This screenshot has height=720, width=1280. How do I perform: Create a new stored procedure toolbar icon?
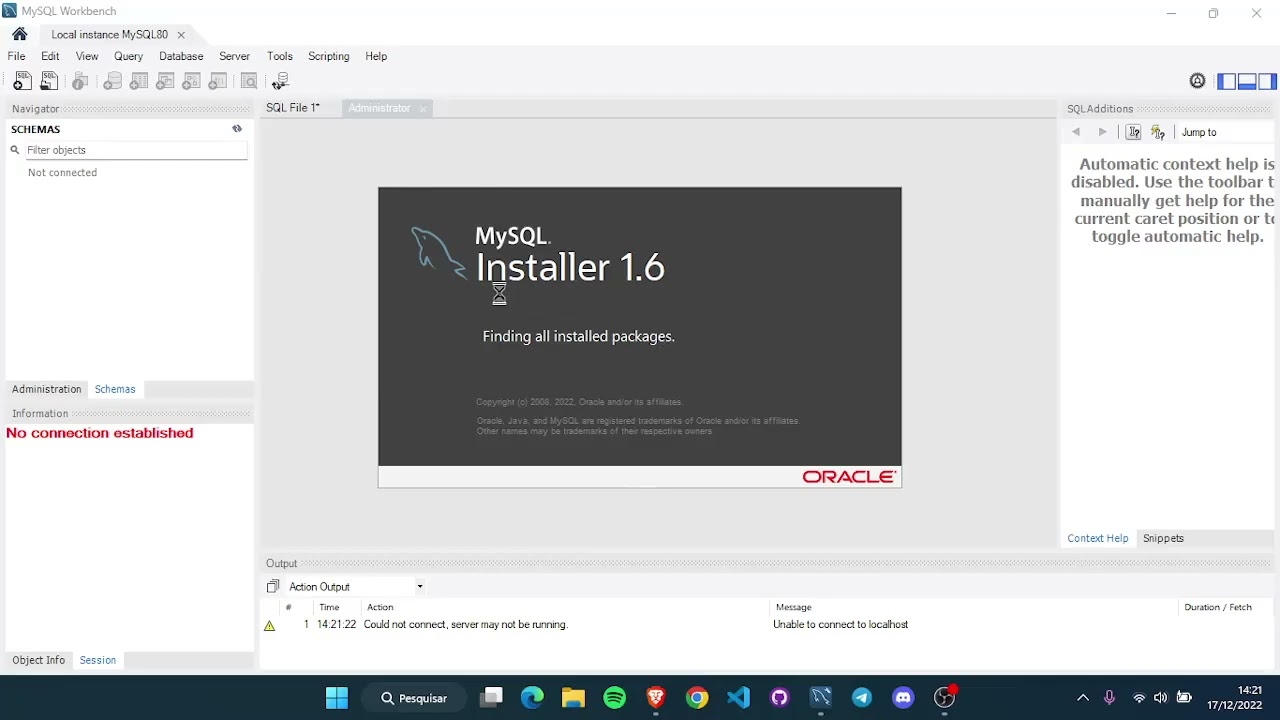click(191, 81)
